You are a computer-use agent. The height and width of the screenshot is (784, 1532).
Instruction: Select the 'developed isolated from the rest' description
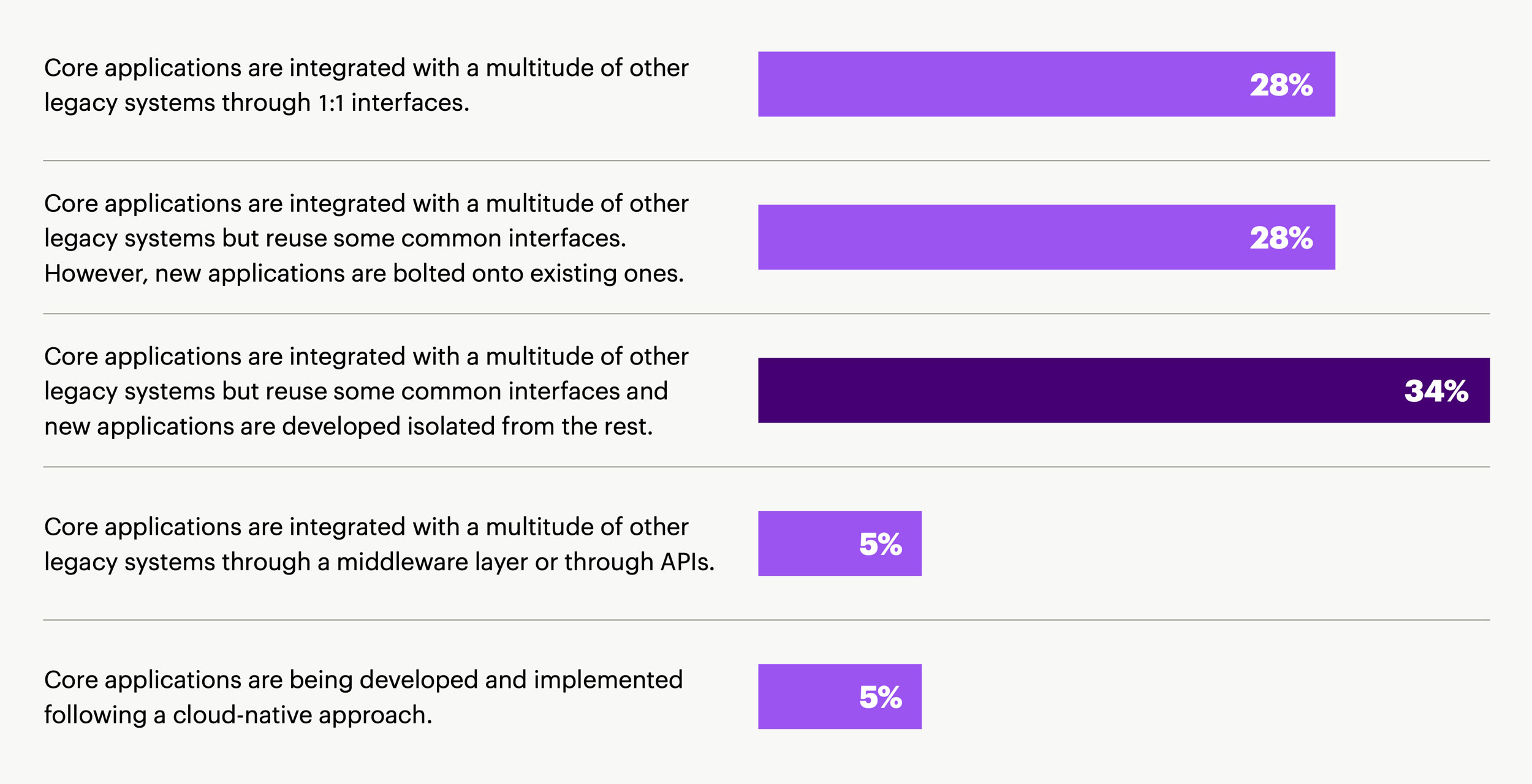366,391
